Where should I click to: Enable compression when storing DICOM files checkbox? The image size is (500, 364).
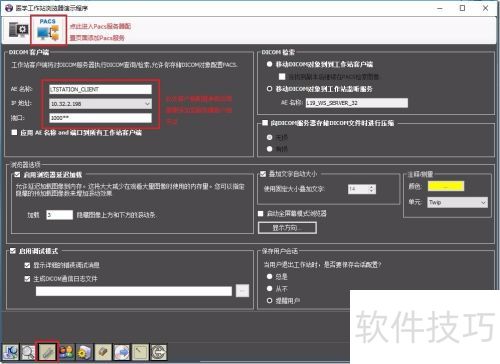point(265,123)
